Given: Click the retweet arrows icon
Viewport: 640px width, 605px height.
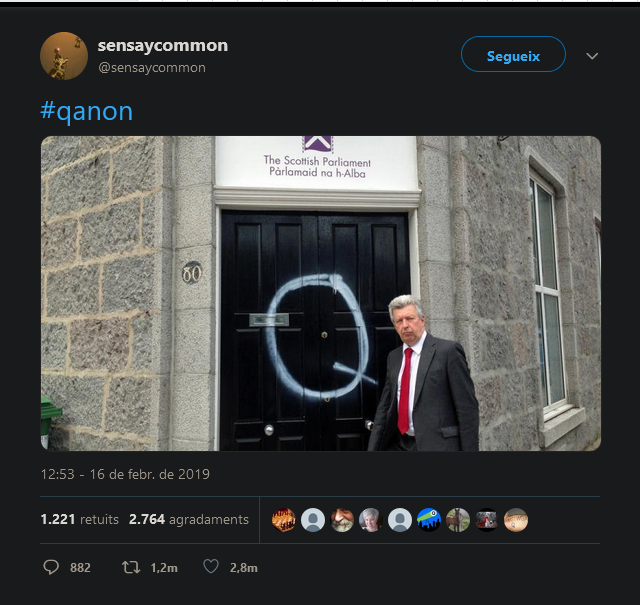Looking at the screenshot, I should click(131, 567).
